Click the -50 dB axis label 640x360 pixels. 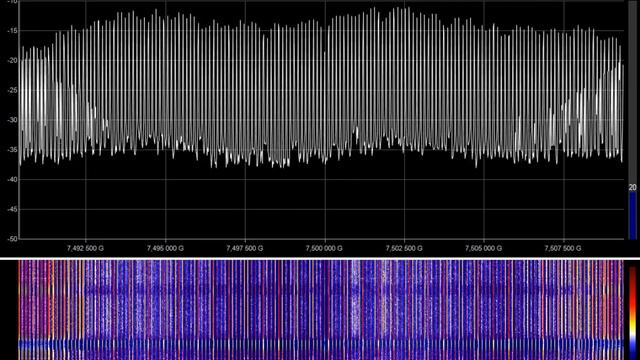(13, 240)
